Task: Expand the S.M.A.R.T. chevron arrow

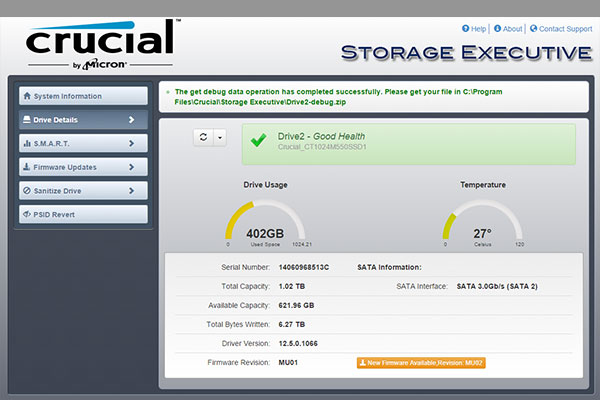Action: coord(132,143)
